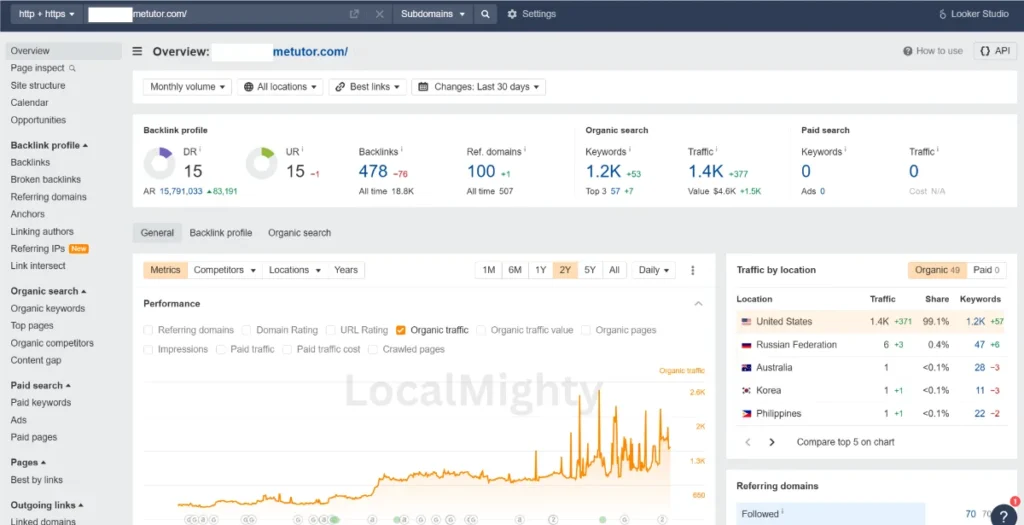Switch to Backlink profile tab

(221, 233)
